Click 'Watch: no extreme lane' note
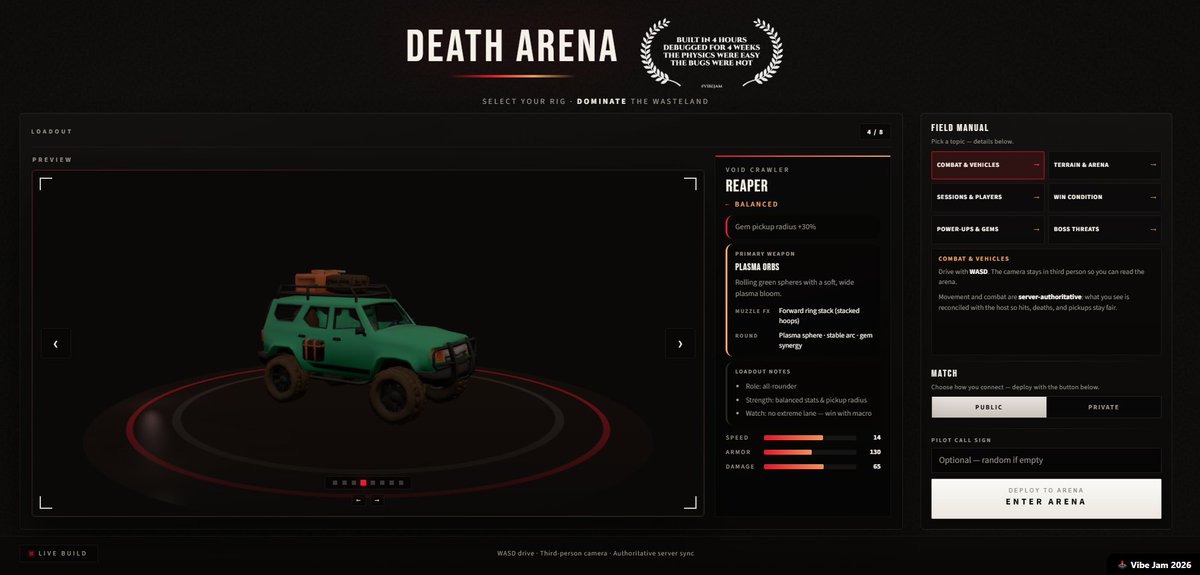The image size is (1200, 575). 810,414
